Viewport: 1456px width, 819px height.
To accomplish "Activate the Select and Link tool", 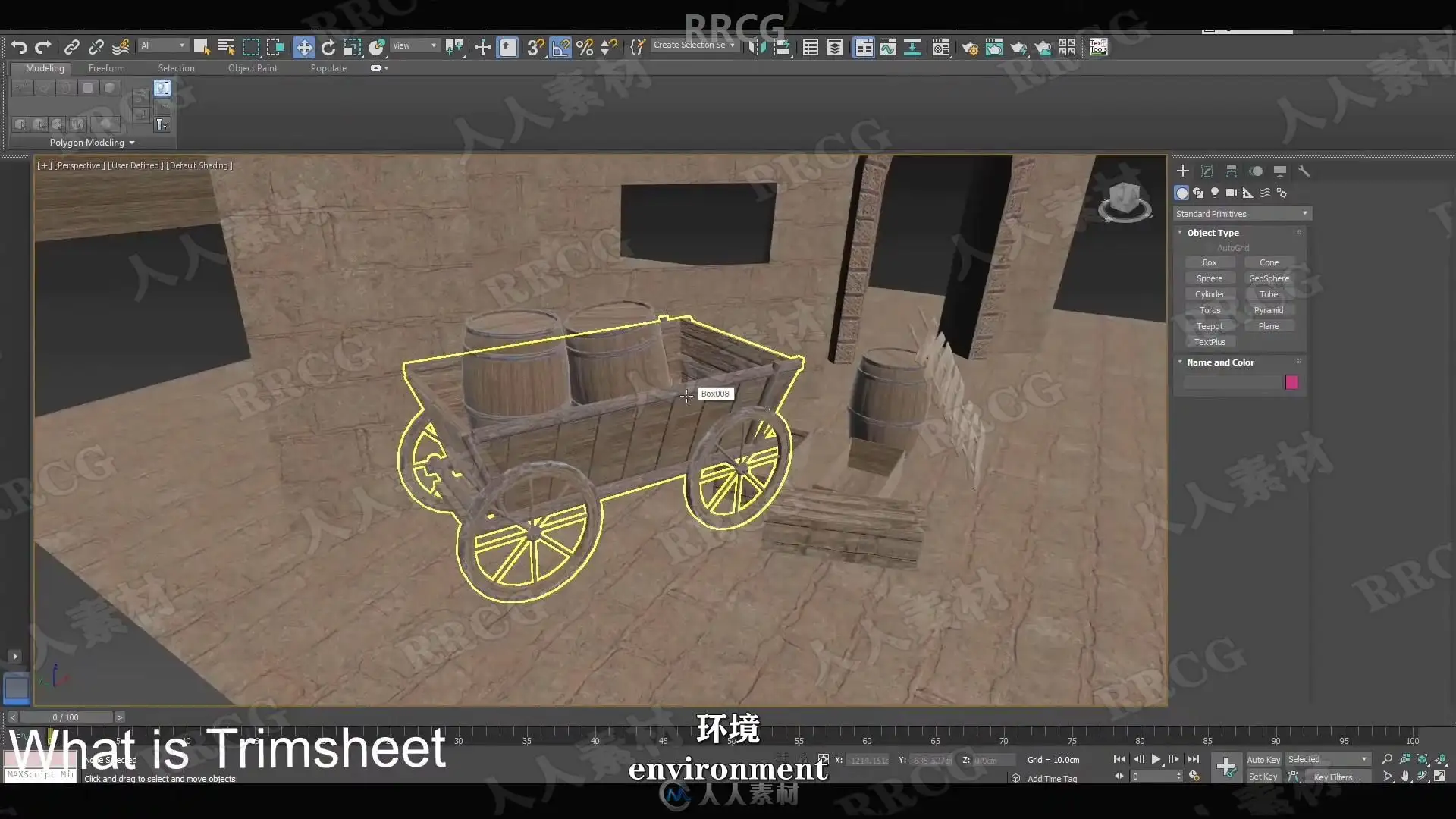I will tap(71, 48).
